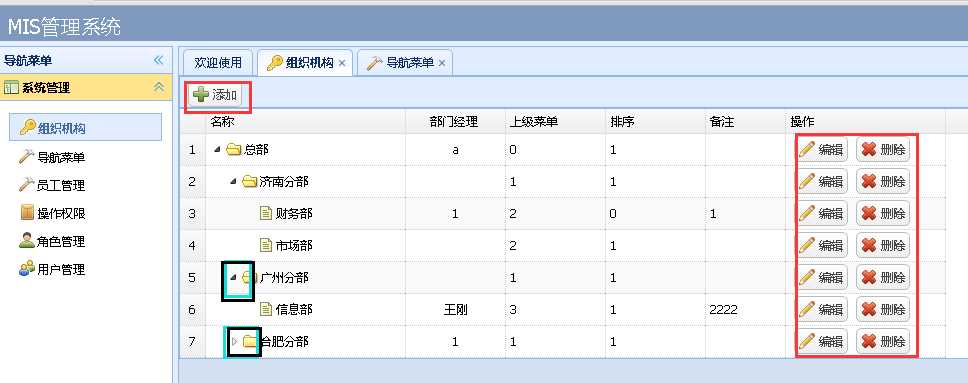Delete the 财务部 row
Viewport: 968px width, 383px height.
coord(883,213)
